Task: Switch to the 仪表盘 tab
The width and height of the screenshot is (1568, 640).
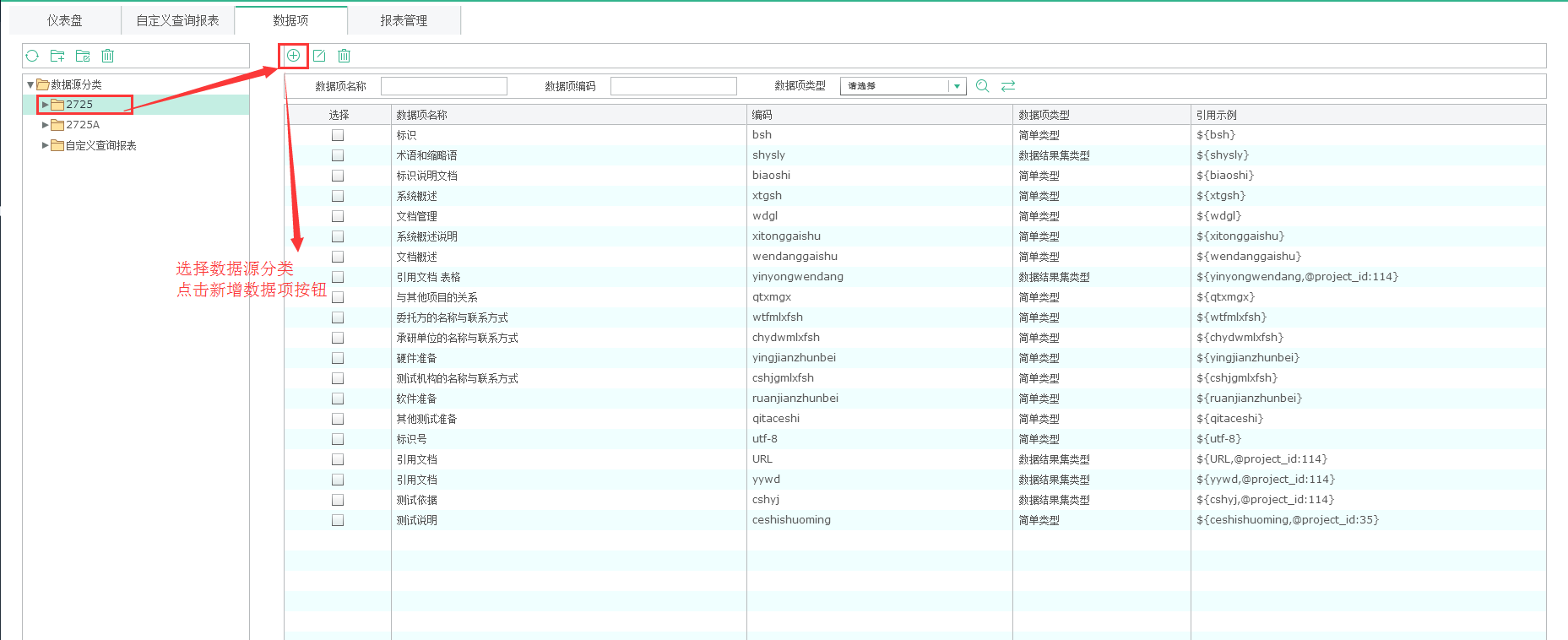Action: [x=65, y=20]
